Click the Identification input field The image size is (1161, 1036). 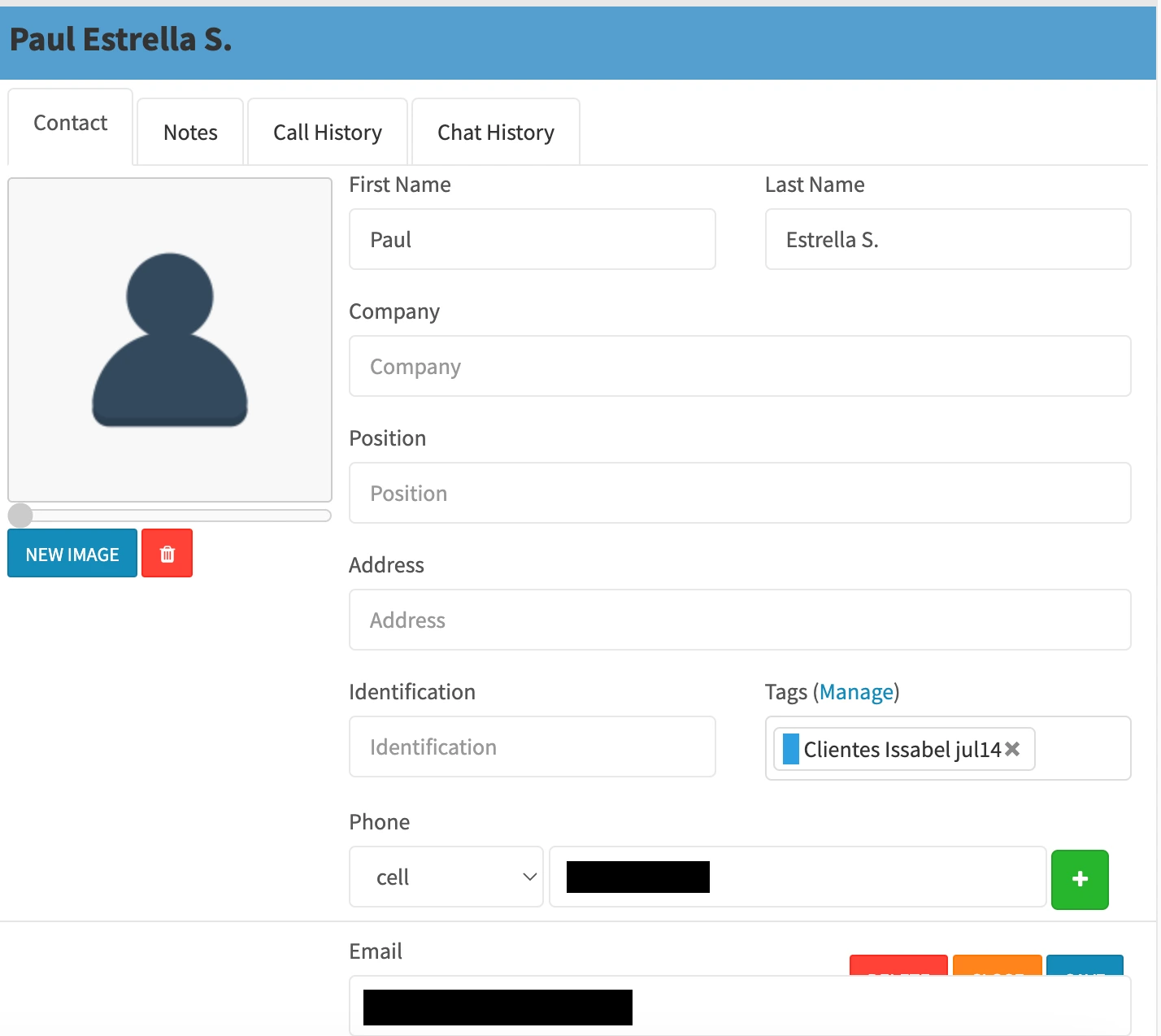(532, 747)
